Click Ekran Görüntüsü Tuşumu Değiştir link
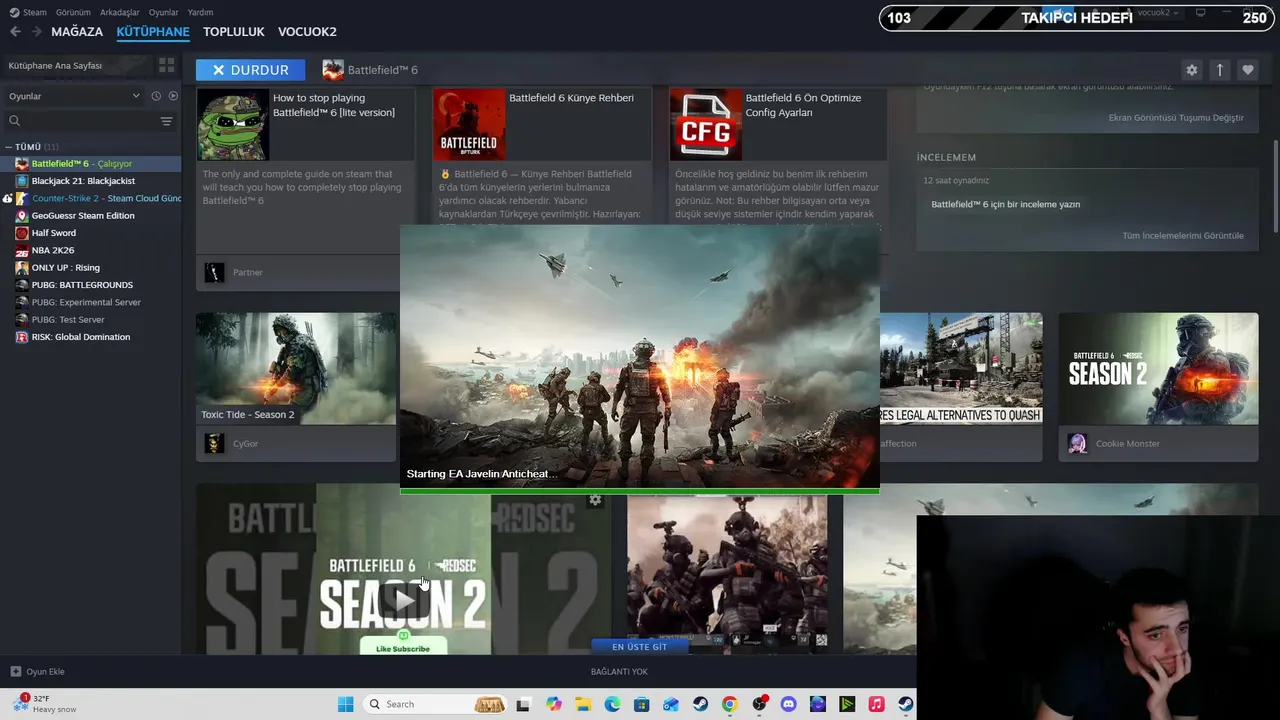This screenshot has height=720, width=1280. point(1176,118)
